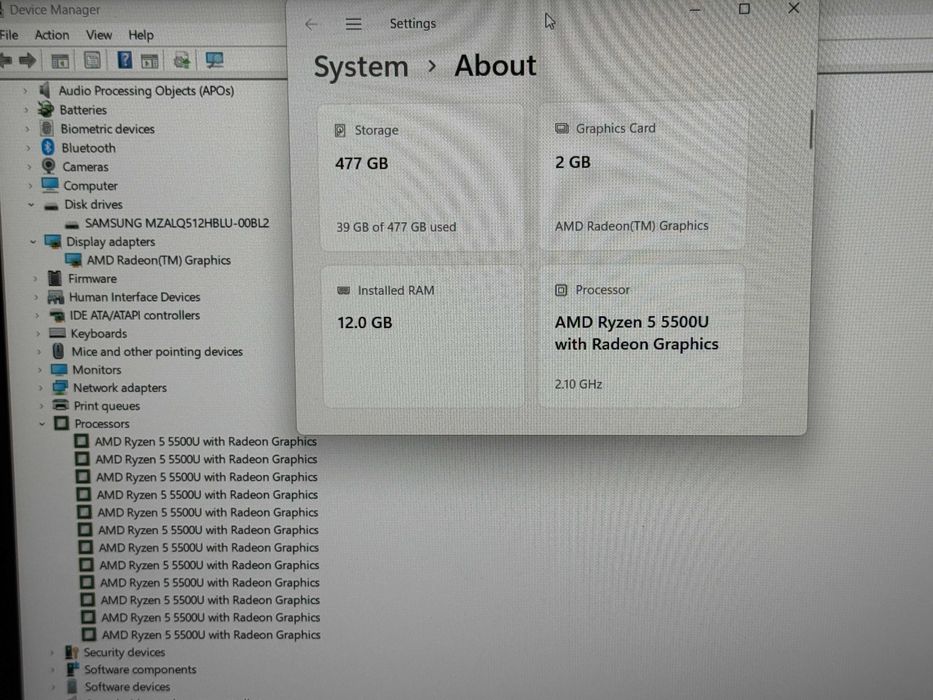Click the Network adapters category icon
The width and height of the screenshot is (933, 700).
coord(60,388)
